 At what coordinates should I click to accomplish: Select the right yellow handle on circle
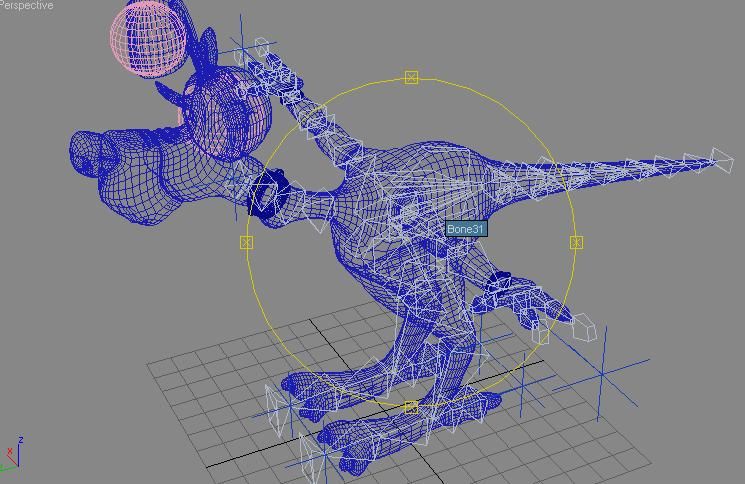[x=576, y=243]
